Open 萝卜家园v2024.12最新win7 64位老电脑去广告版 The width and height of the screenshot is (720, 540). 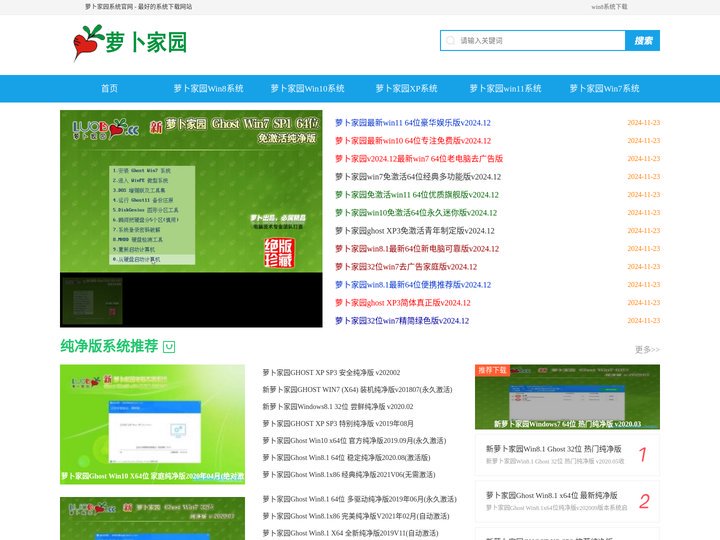coord(419,158)
